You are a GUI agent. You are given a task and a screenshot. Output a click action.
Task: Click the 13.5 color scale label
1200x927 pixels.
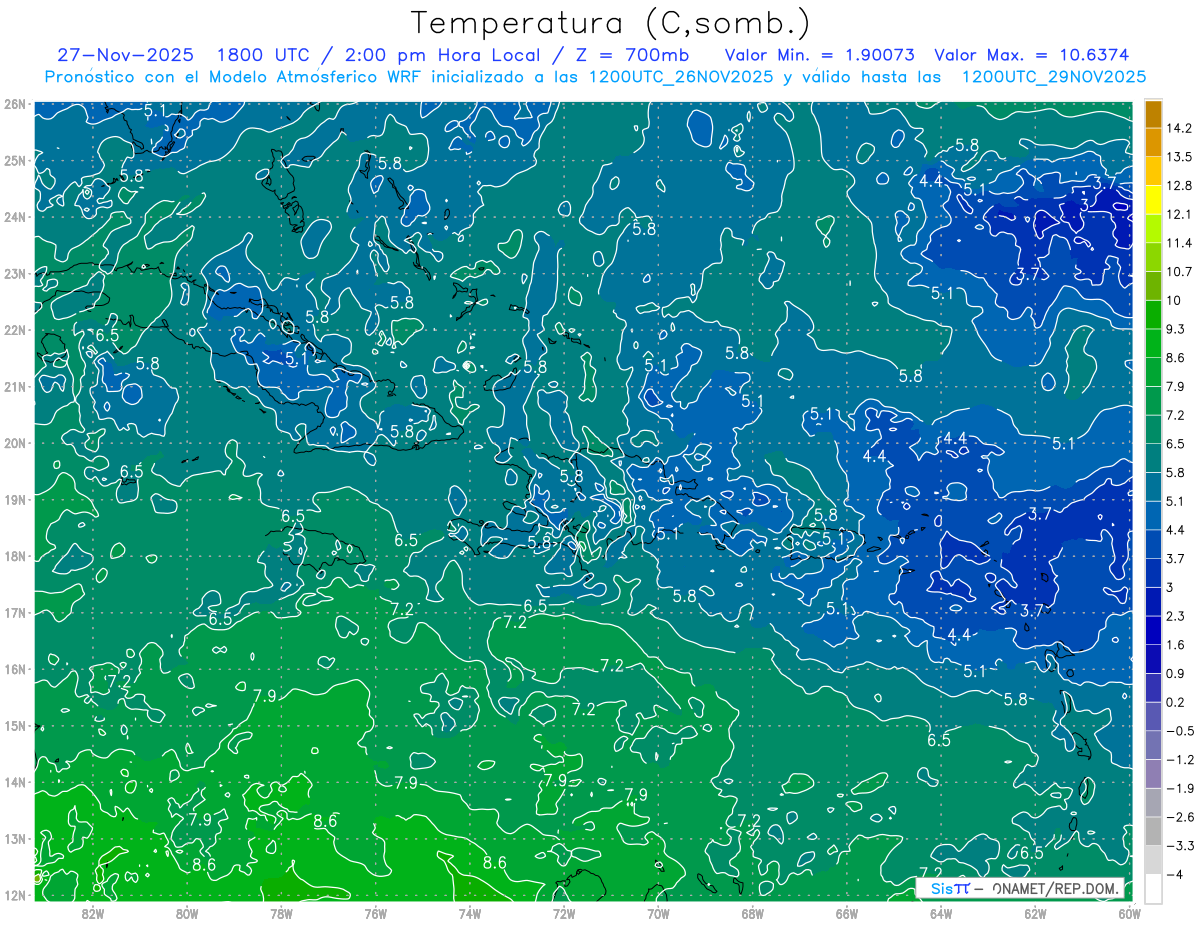(x=1179, y=157)
